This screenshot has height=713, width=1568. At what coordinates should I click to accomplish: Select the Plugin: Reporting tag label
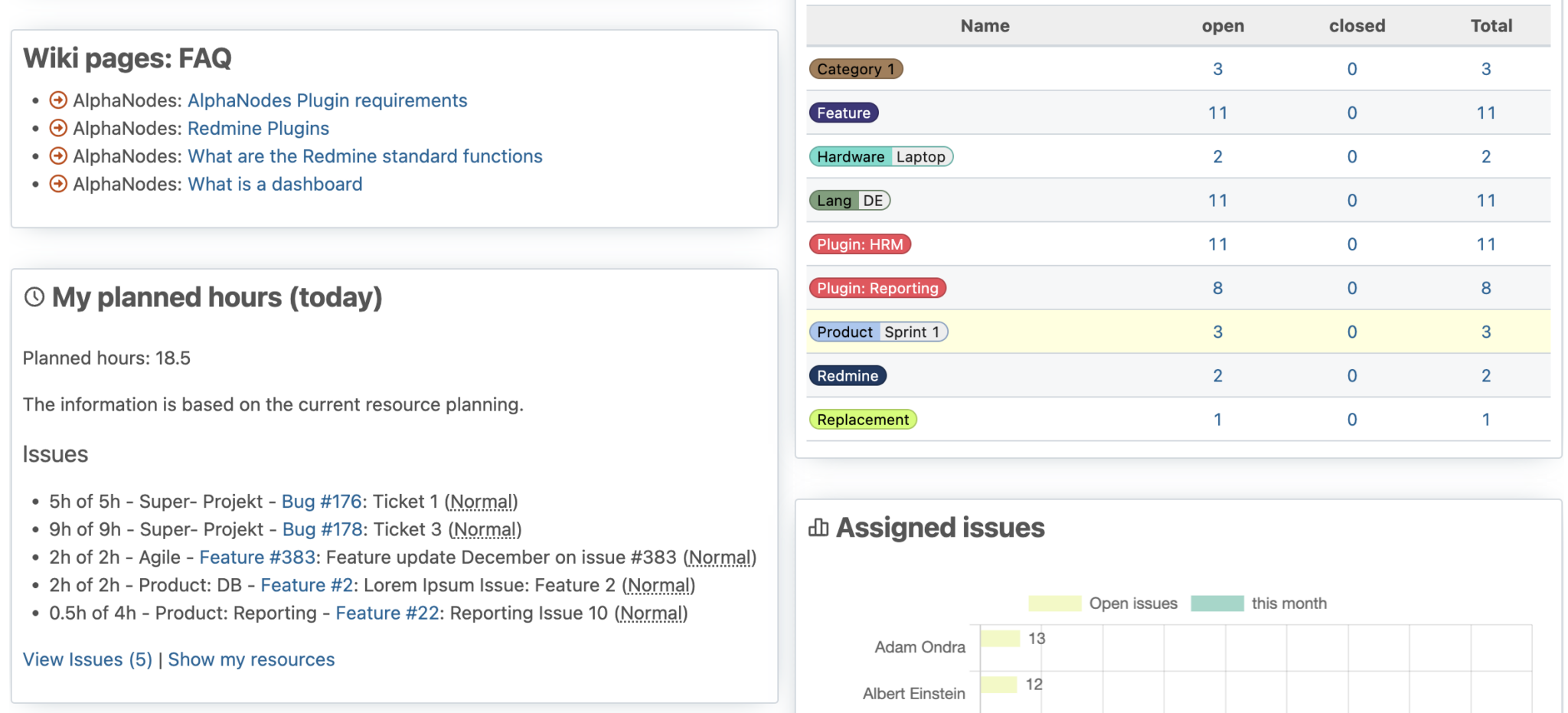click(877, 288)
